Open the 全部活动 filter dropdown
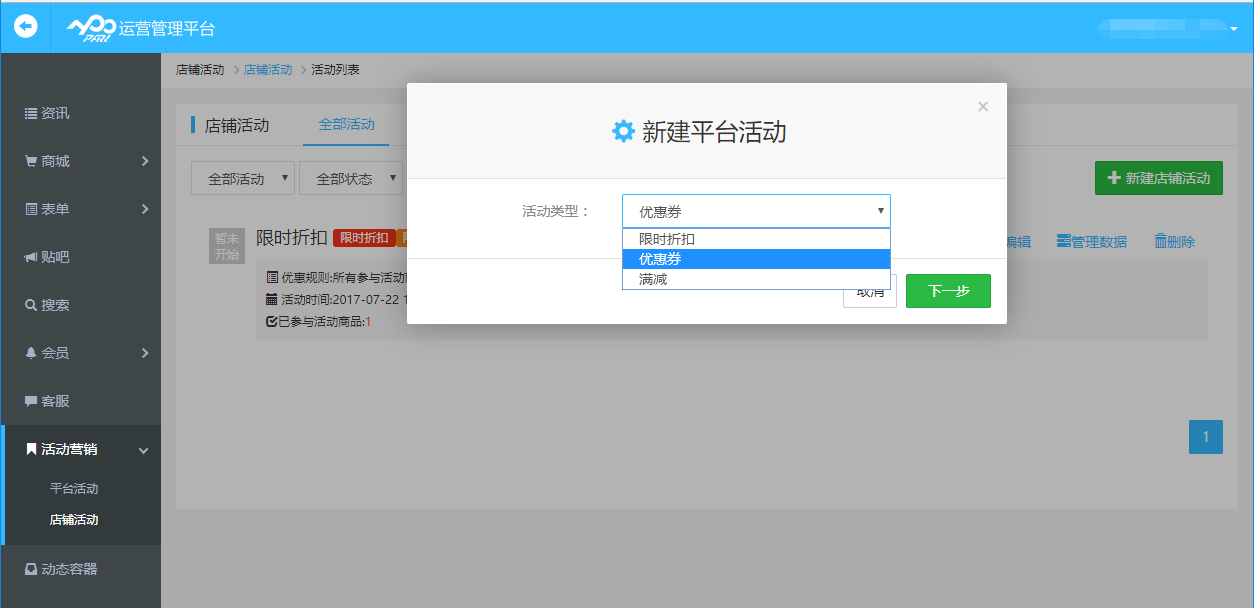The width and height of the screenshot is (1254, 608). (x=243, y=177)
